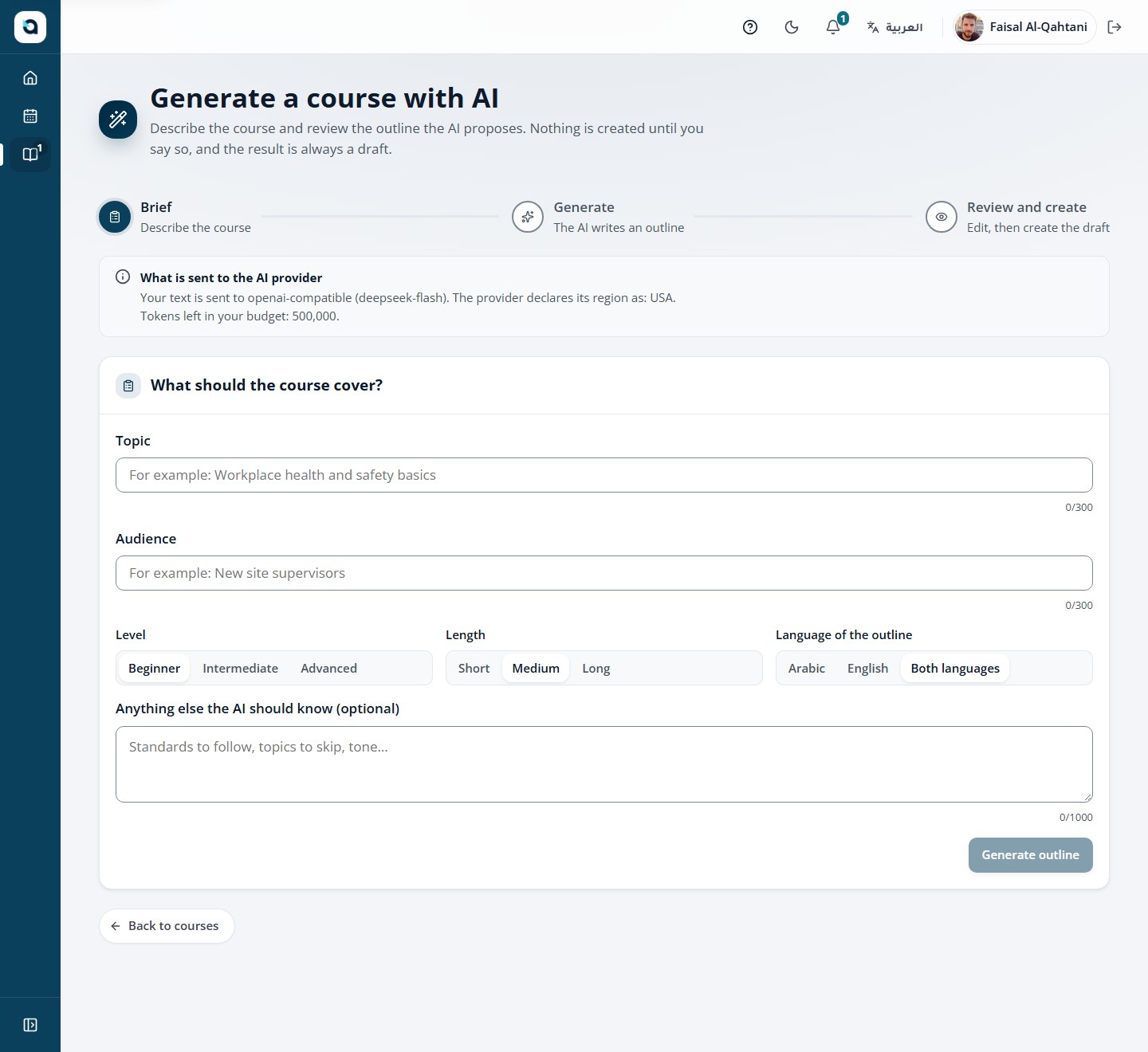Click the 'Tokens left in your budget: 500,000.' text

[240, 316]
